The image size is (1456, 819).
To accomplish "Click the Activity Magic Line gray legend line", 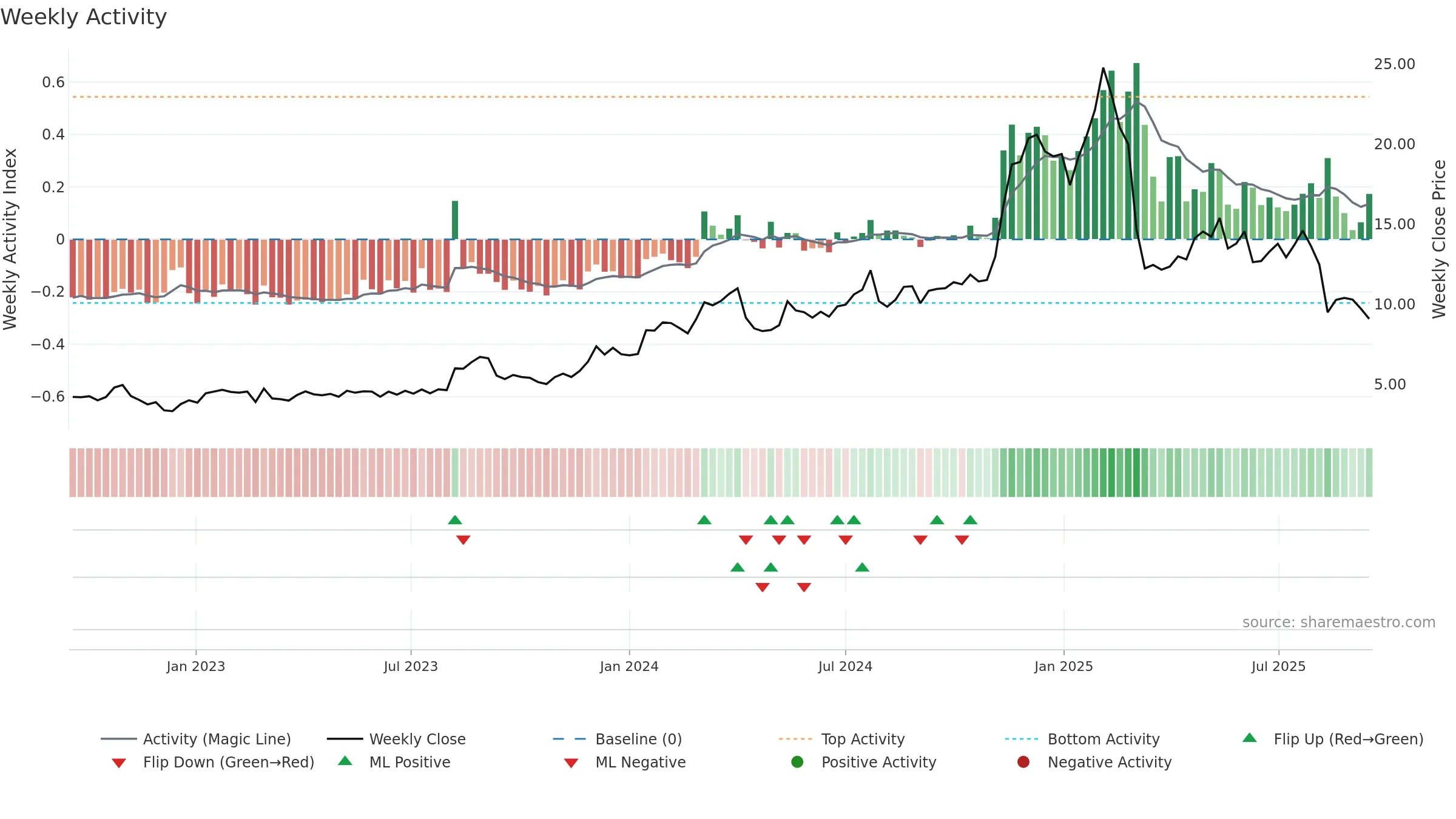I will point(118,739).
